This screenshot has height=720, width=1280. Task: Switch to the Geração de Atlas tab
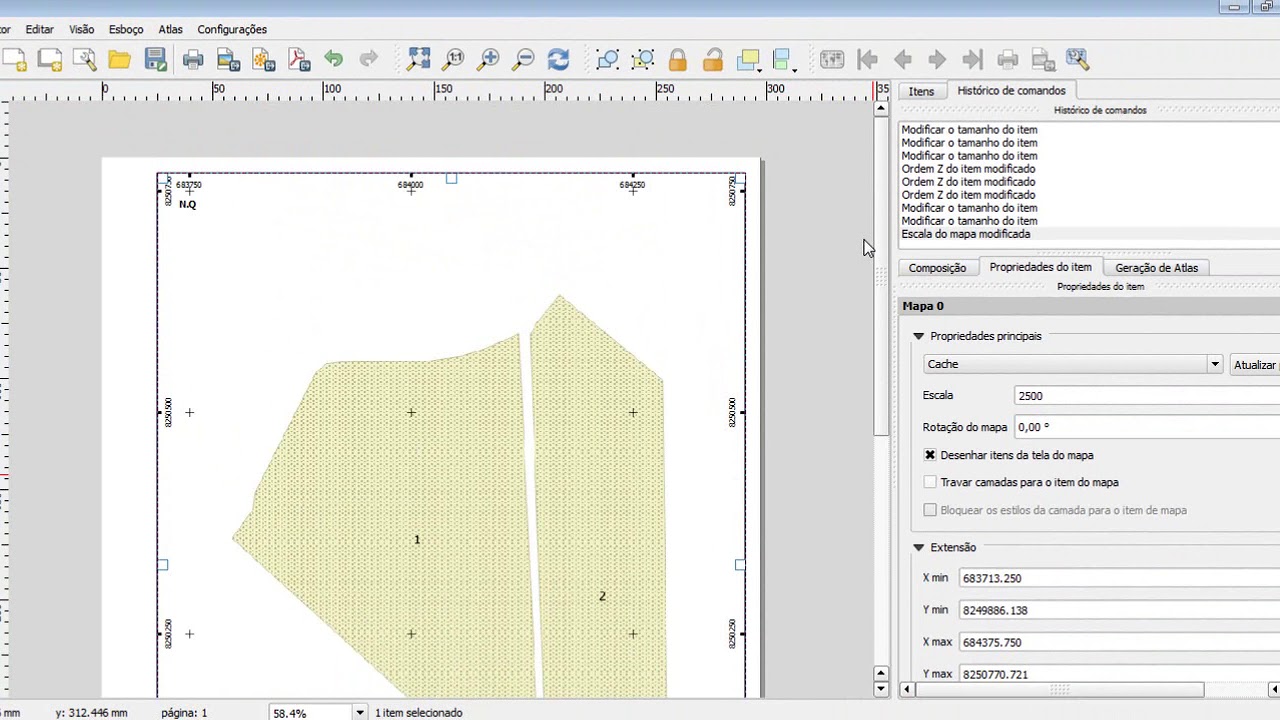1156,268
